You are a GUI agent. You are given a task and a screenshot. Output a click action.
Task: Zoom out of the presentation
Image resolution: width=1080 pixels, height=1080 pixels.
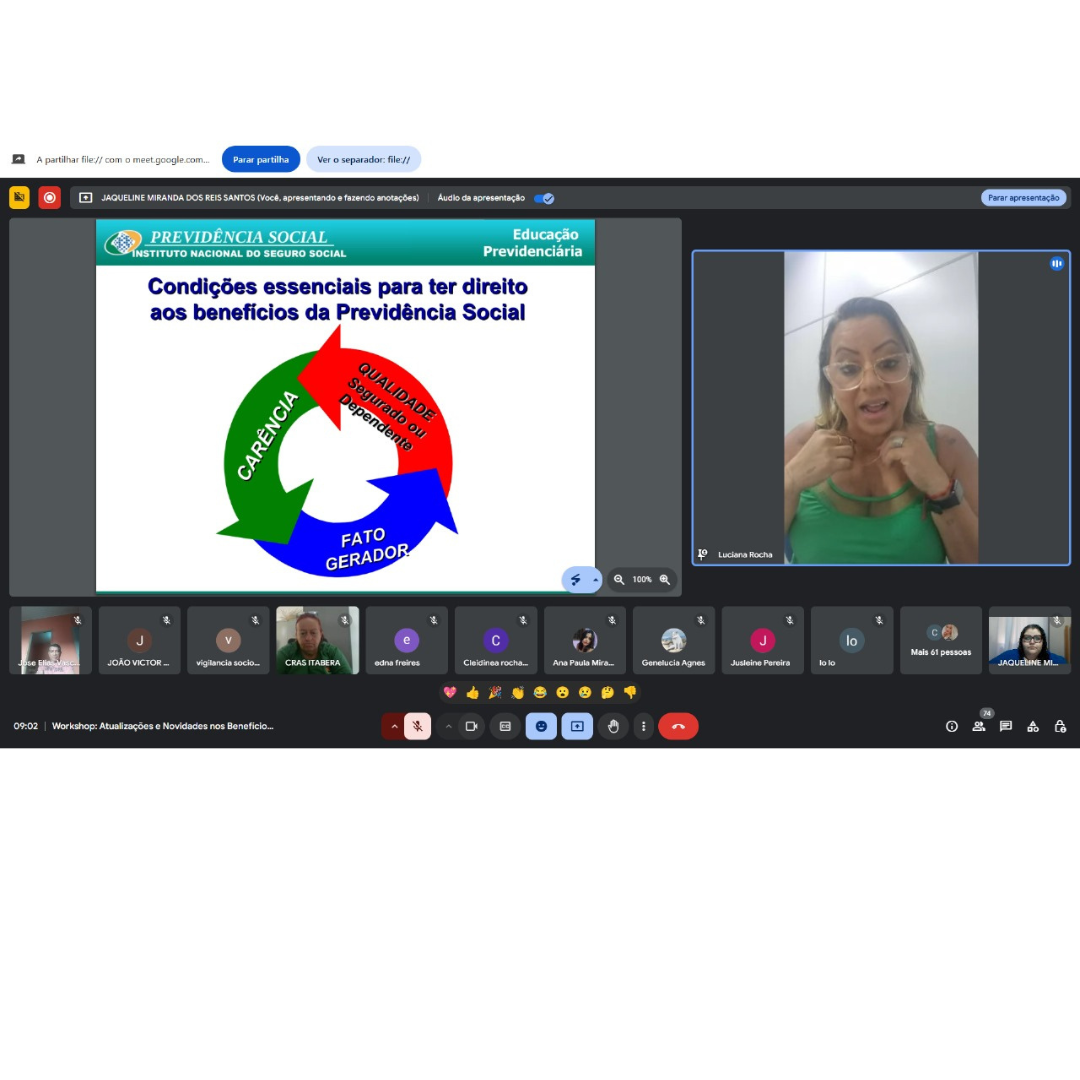point(619,579)
